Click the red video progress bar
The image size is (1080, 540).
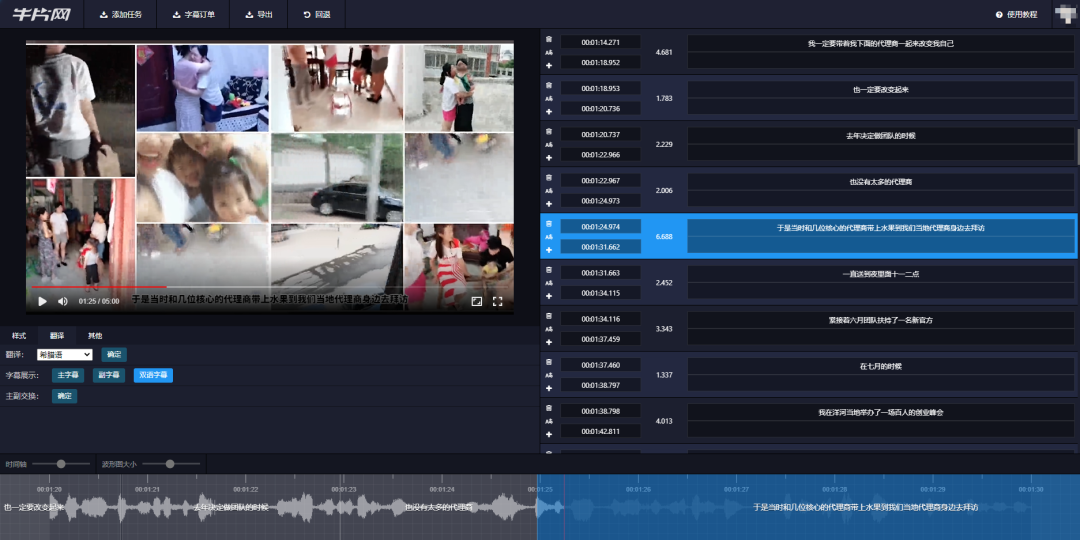tap(98, 287)
